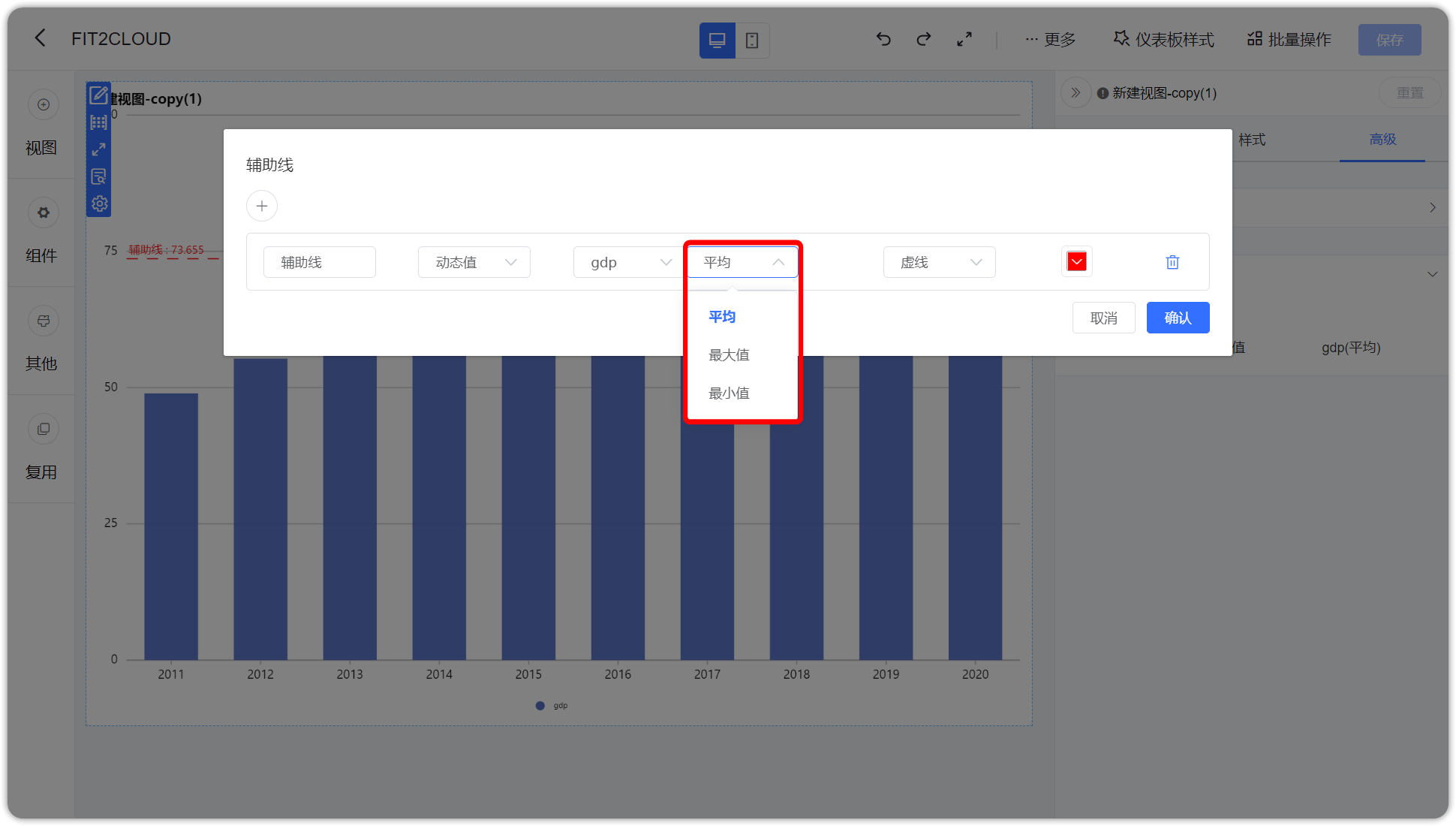Switch to desktop layout view icon
Image resolution: width=1456 pixels, height=826 pixels.
(717, 41)
